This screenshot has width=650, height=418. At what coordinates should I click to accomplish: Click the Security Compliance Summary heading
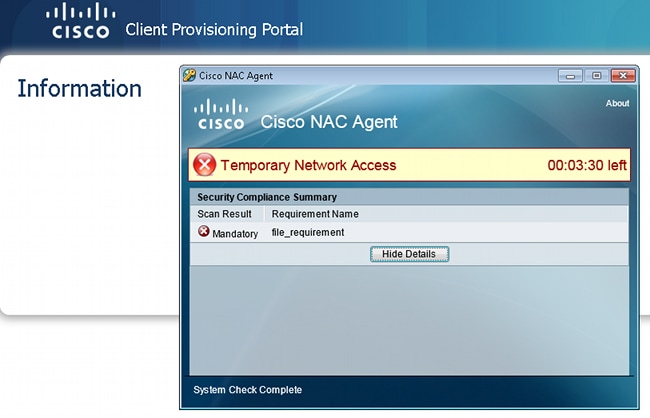tap(267, 197)
